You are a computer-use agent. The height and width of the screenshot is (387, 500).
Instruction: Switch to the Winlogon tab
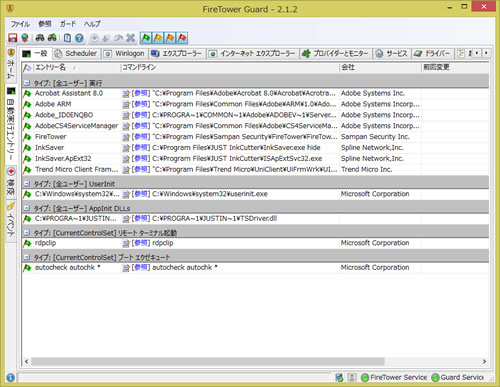point(124,53)
